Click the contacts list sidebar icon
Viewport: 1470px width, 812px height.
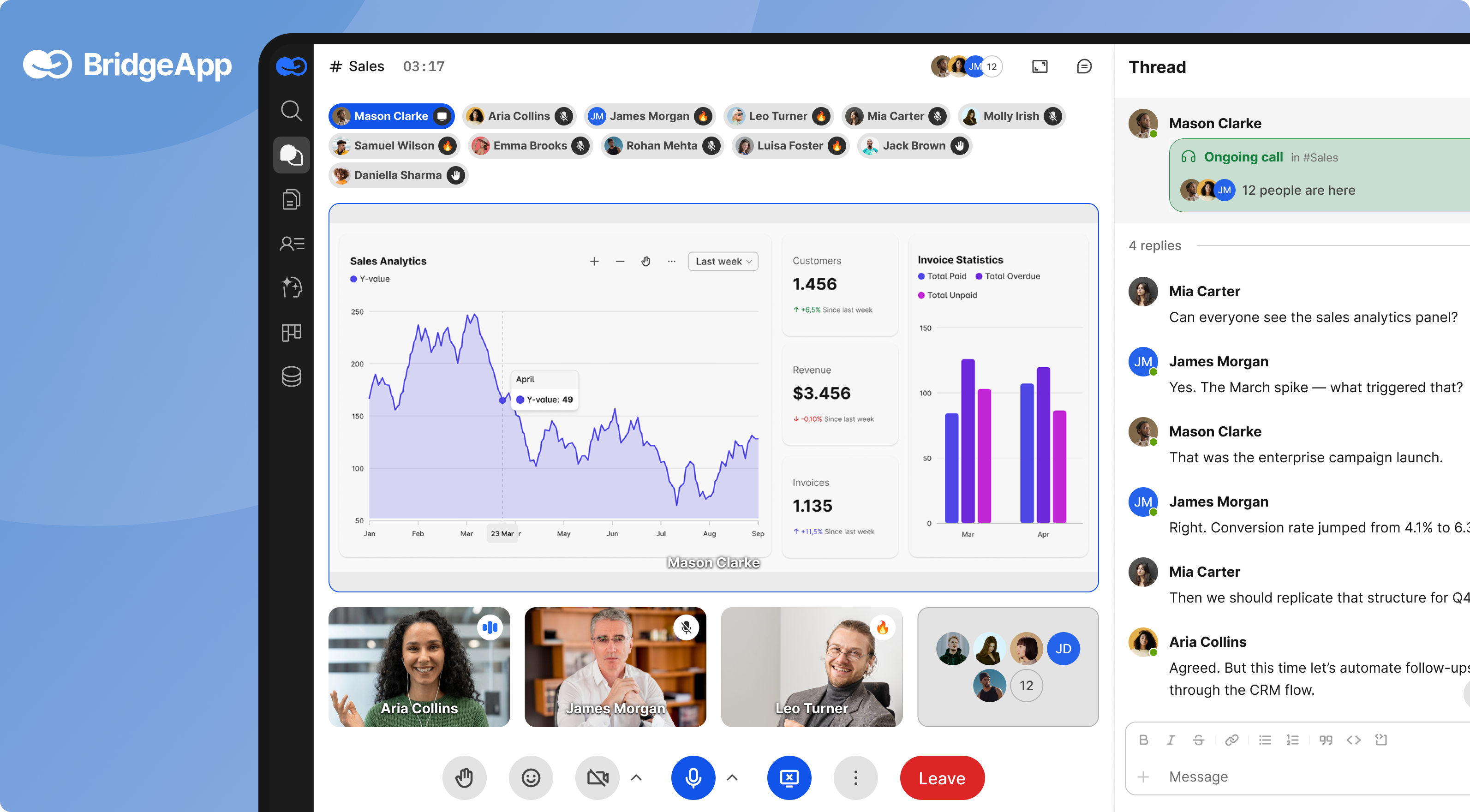point(291,244)
